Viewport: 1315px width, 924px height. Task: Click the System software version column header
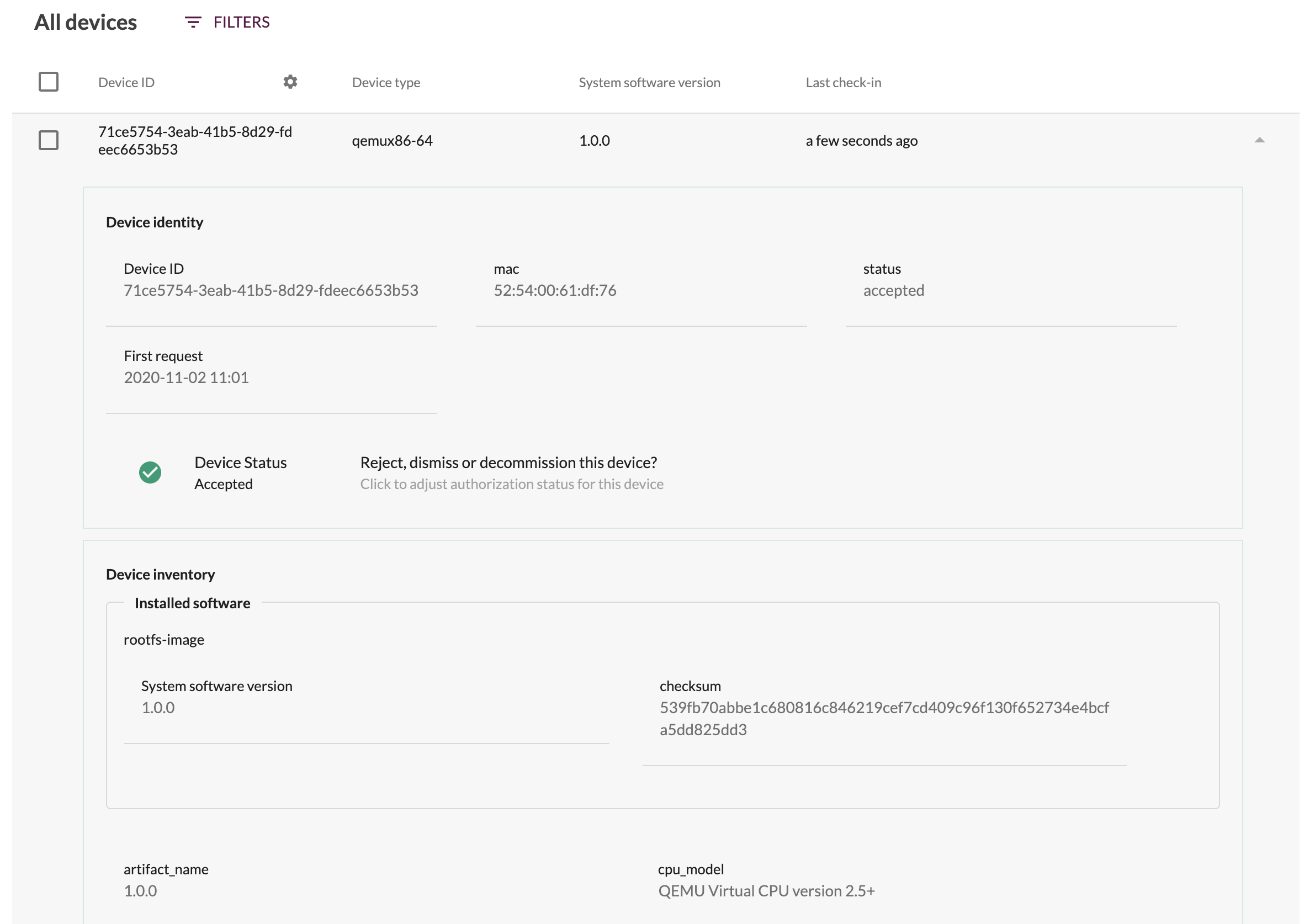point(649,82)
